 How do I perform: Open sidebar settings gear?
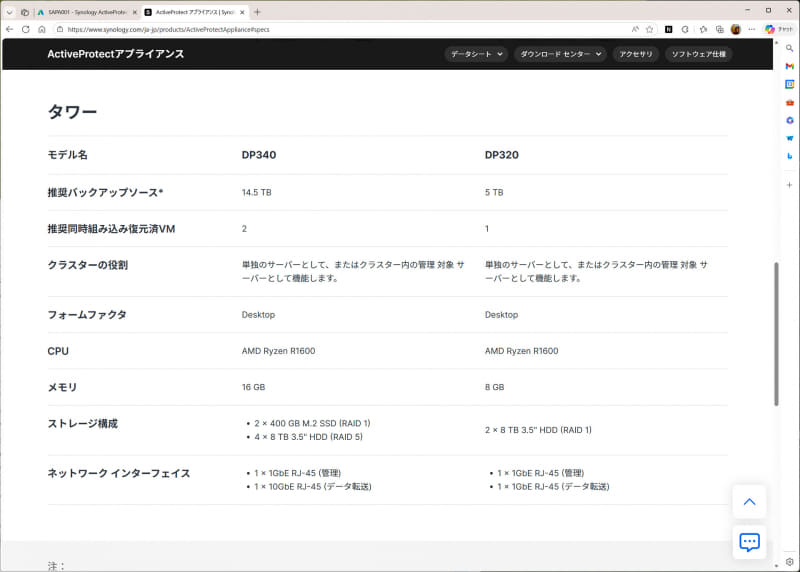pyautogui.click(x=789, y=562)
